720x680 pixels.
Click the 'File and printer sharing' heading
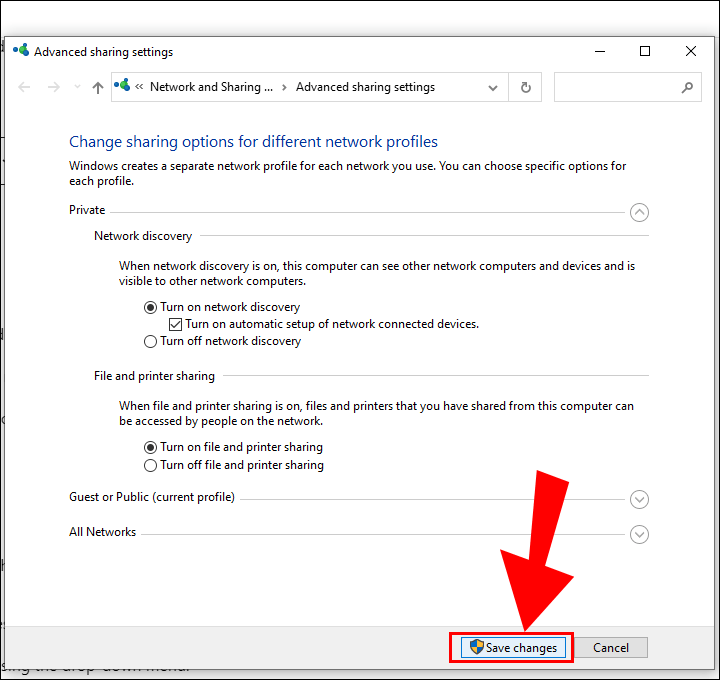154,376
